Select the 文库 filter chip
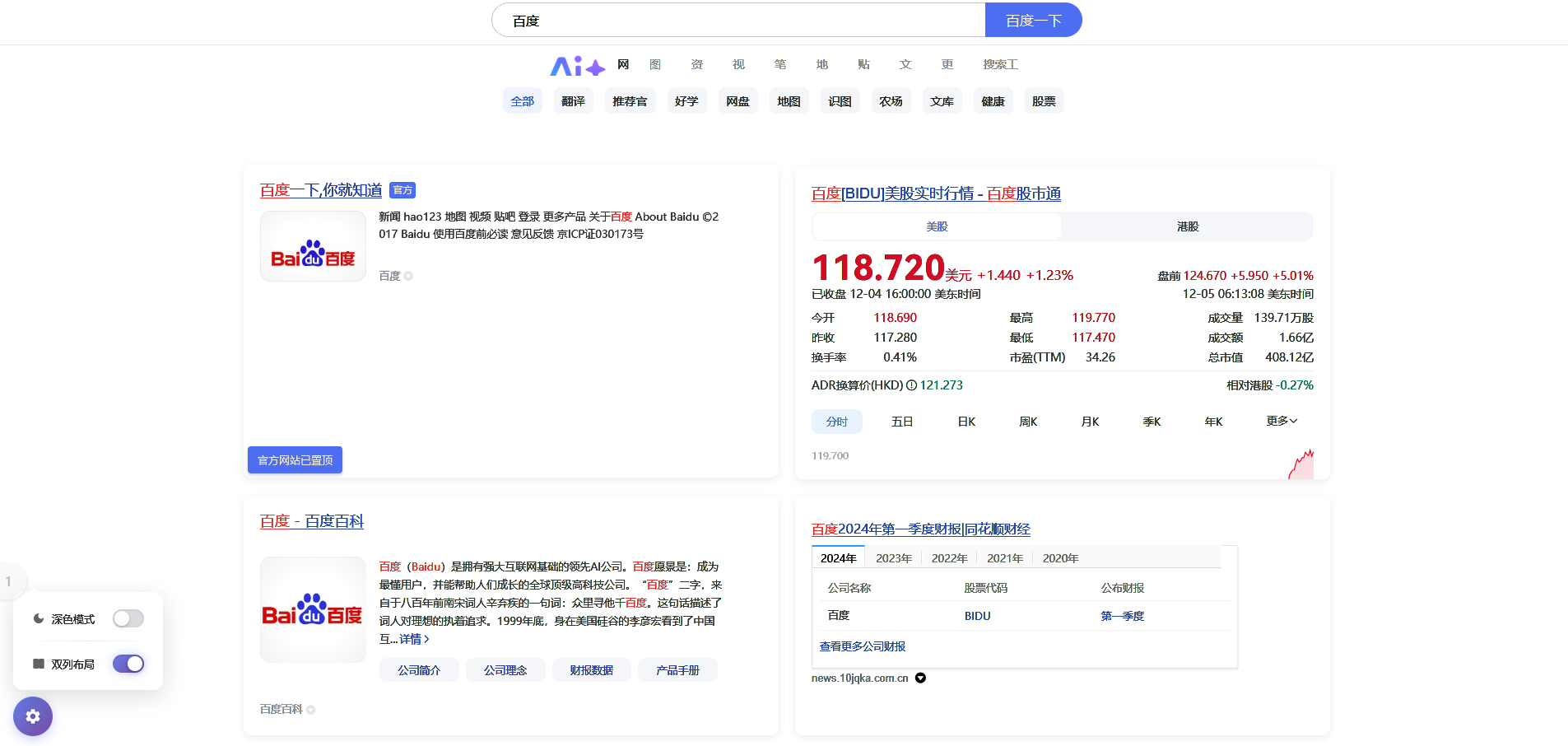Viewport: 1568px width, 746px height. [x=942, y=101]
